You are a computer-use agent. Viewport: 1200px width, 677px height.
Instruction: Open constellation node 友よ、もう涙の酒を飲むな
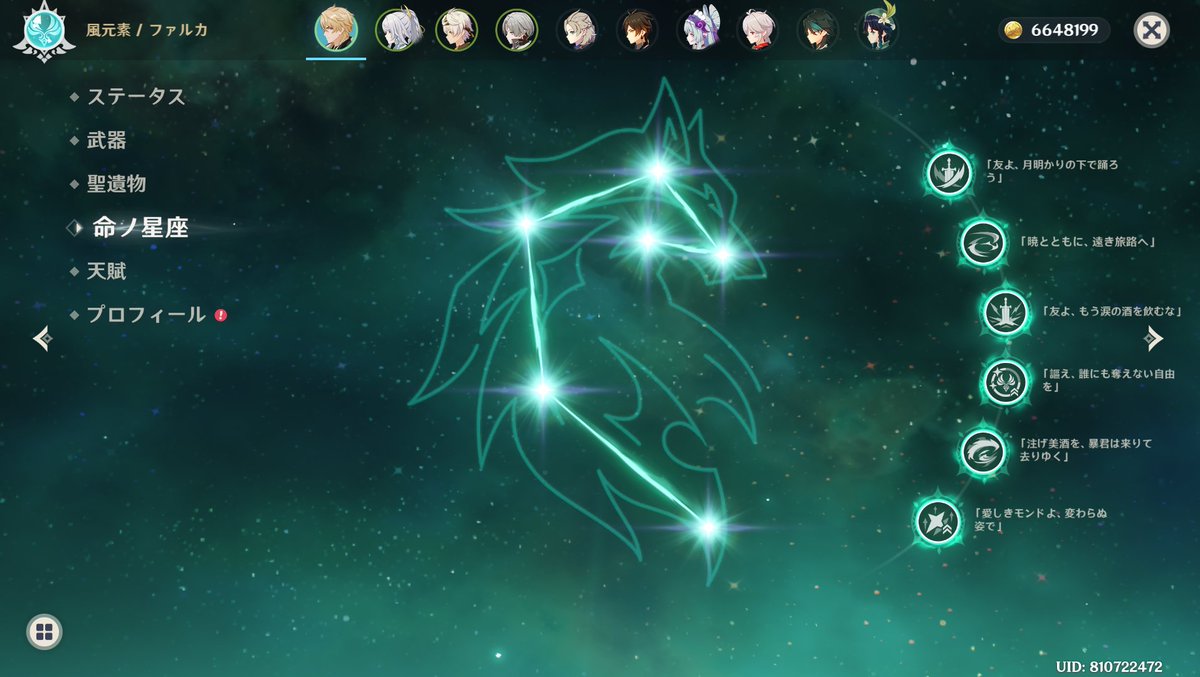pos(1005,312)
